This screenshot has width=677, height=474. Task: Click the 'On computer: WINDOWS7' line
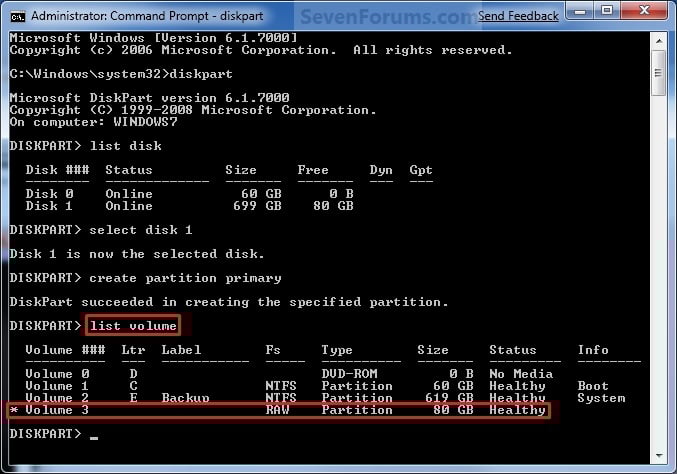tap(93, 122)
